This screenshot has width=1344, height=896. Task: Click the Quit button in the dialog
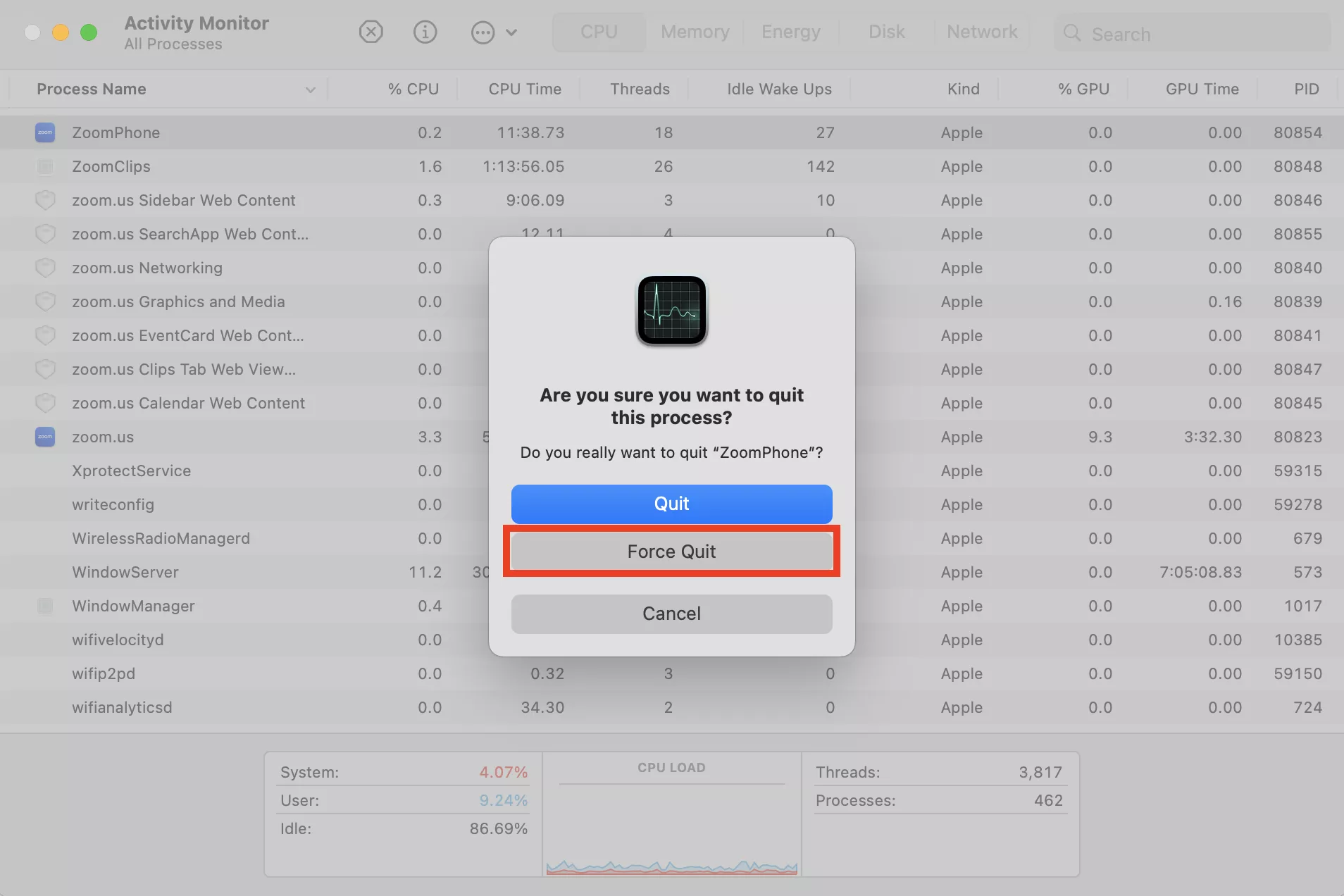coord(671,504)
